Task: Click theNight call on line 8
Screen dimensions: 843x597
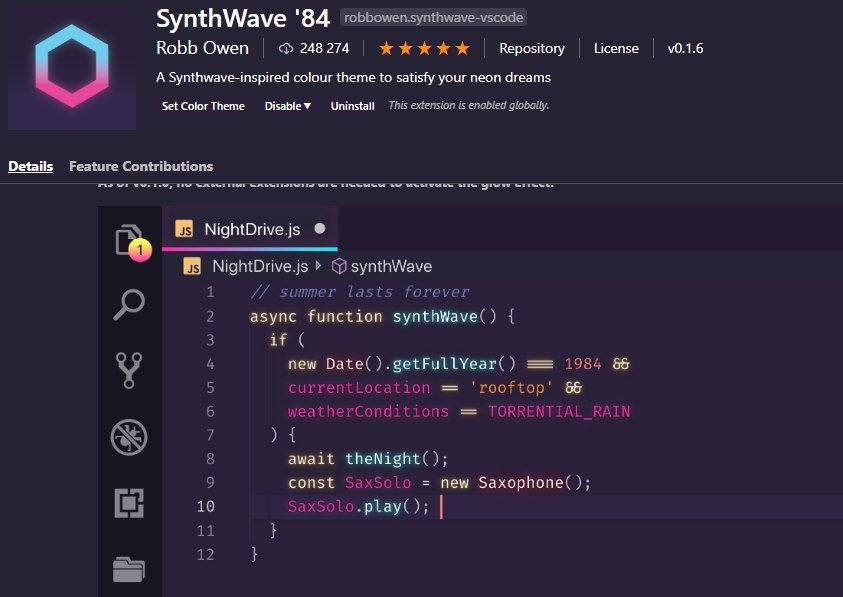Action: 382,459
